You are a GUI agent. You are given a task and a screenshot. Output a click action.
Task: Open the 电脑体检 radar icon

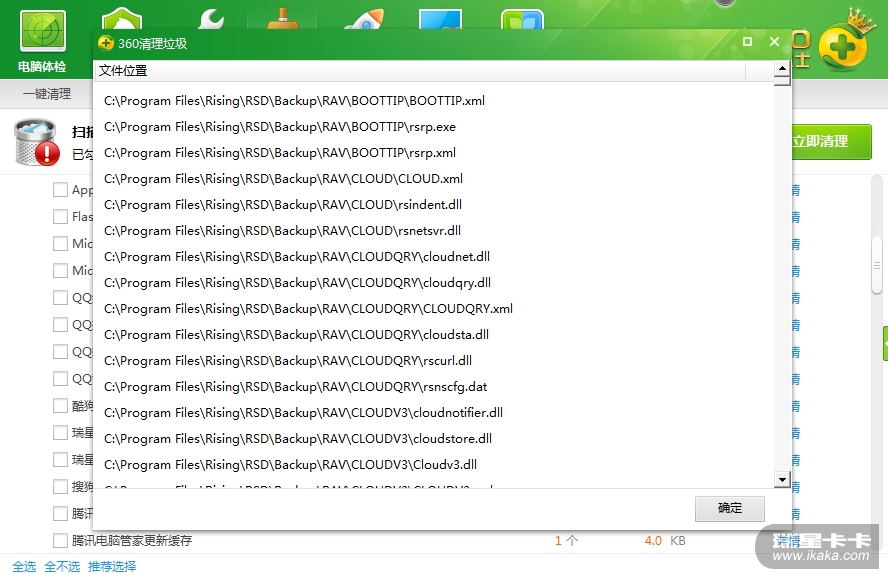click(43, 32)
